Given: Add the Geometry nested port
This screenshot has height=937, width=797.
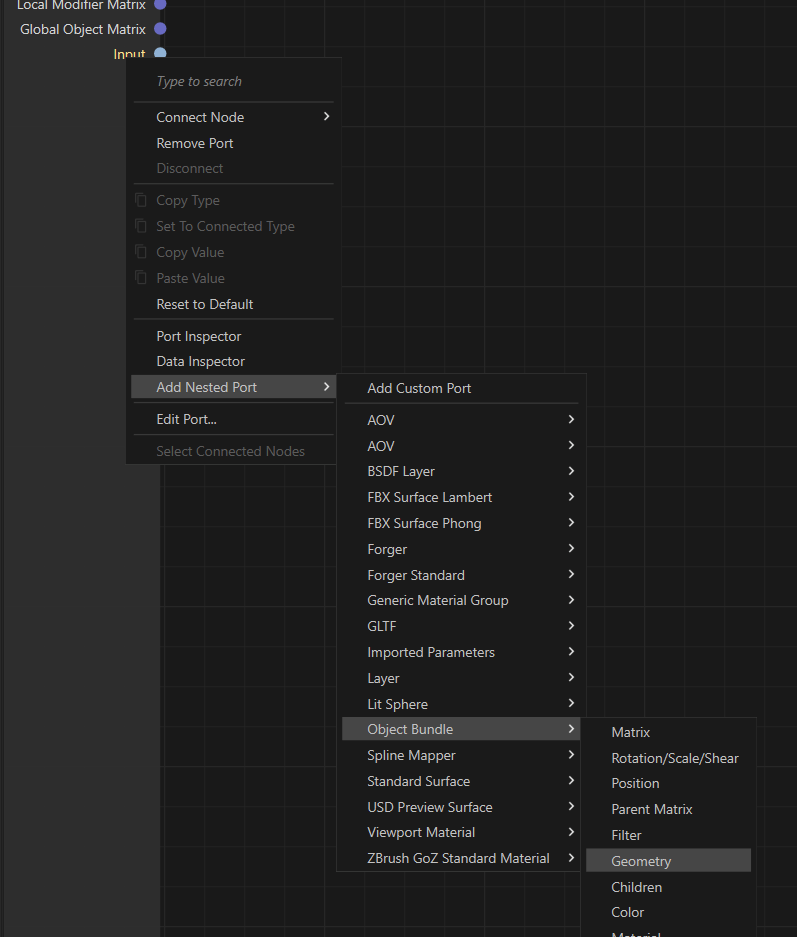Looking at the screenshot, I should (668, 861).
